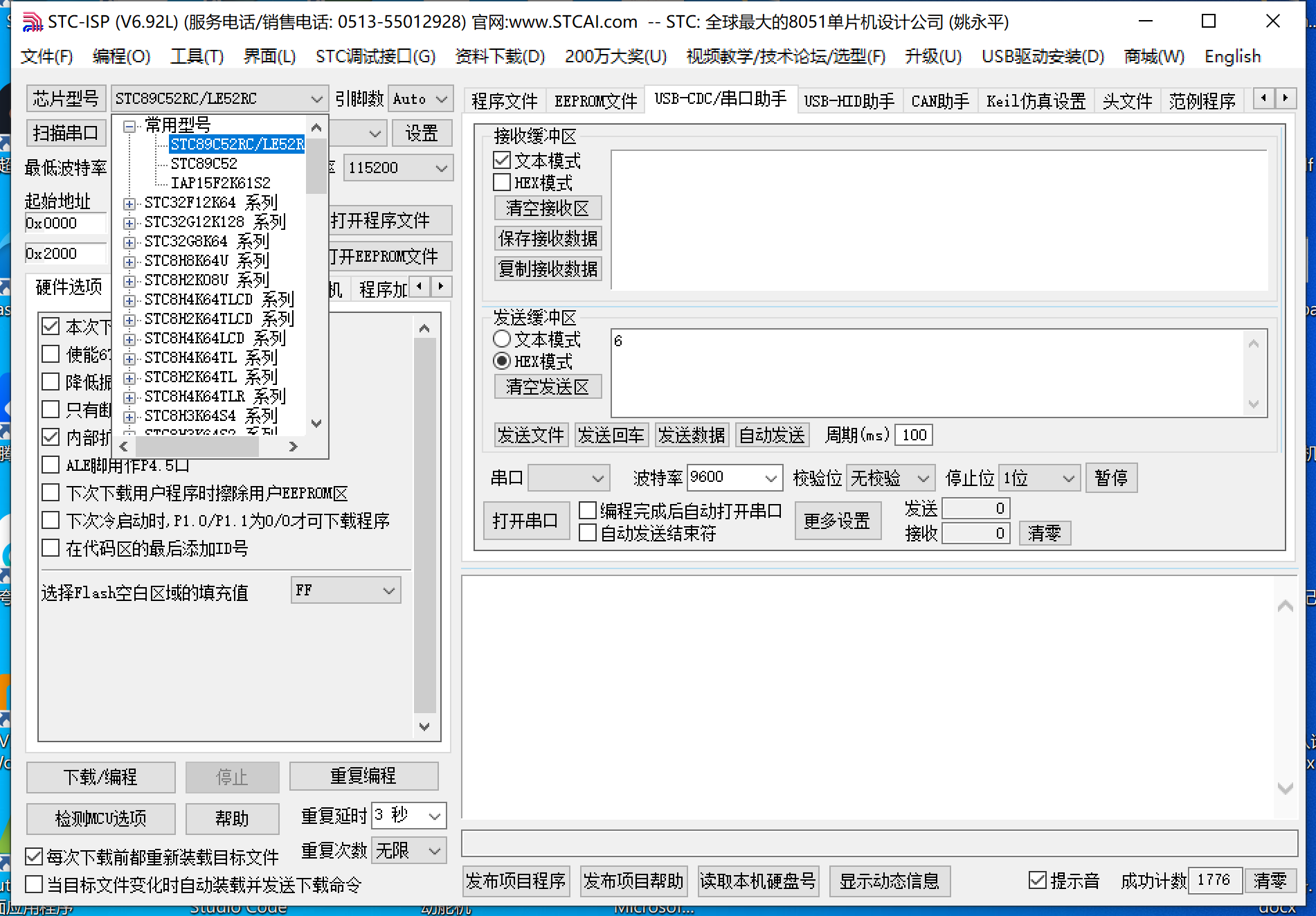Toggle 编程完成后自动打开串口 checkbox
This screenshot has height=916, width=1316.
point(588,511)
